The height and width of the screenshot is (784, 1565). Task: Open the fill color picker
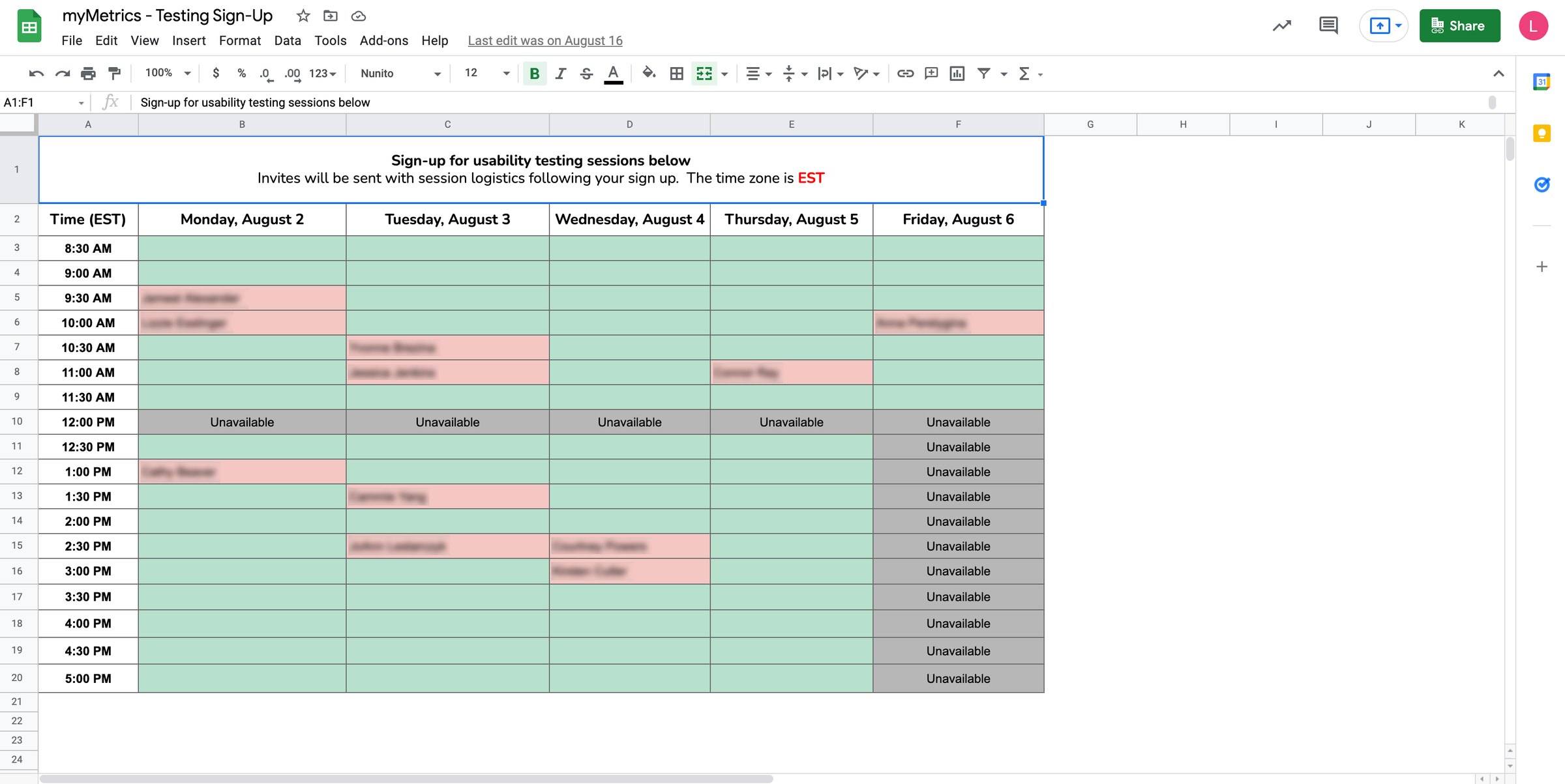(x=648, y=74)
